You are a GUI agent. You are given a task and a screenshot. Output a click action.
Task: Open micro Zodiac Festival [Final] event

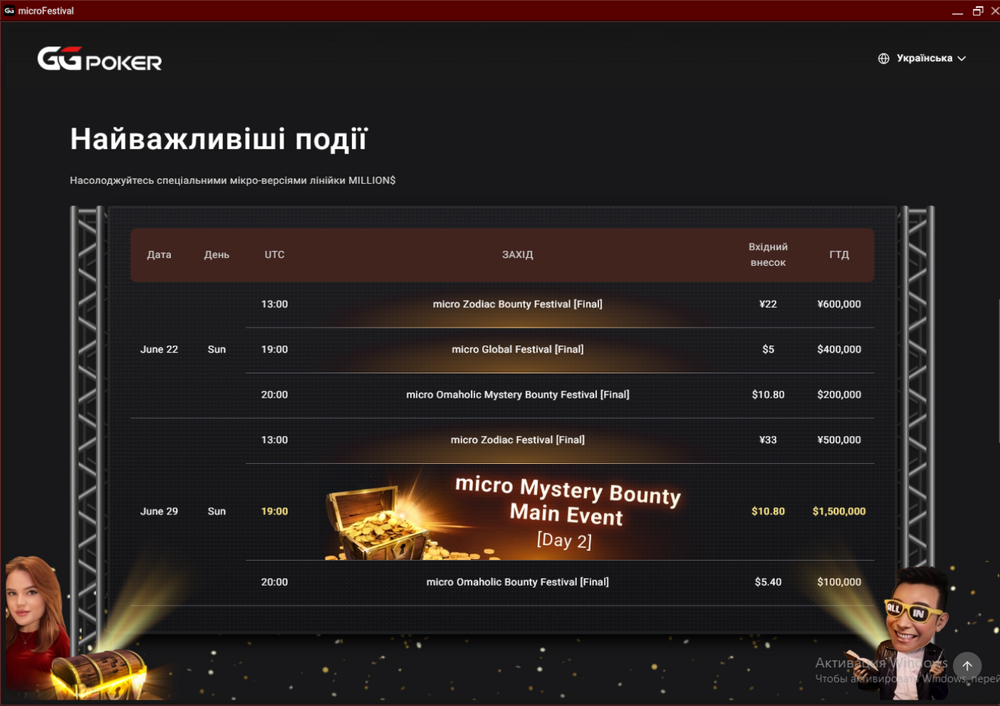[x=517, y=440]
